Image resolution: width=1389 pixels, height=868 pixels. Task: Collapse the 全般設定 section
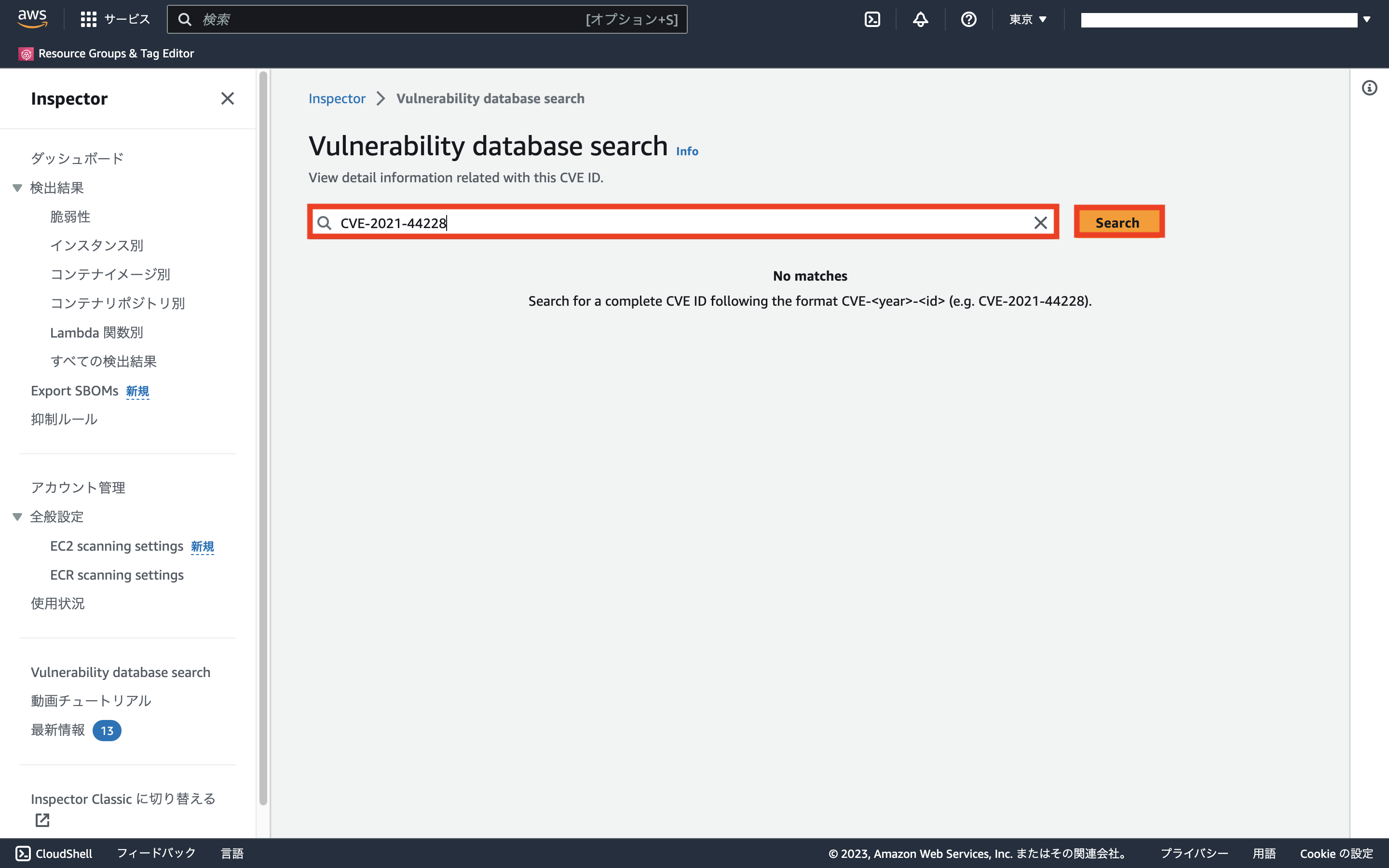pyautogui.click(x=17, y=516)
